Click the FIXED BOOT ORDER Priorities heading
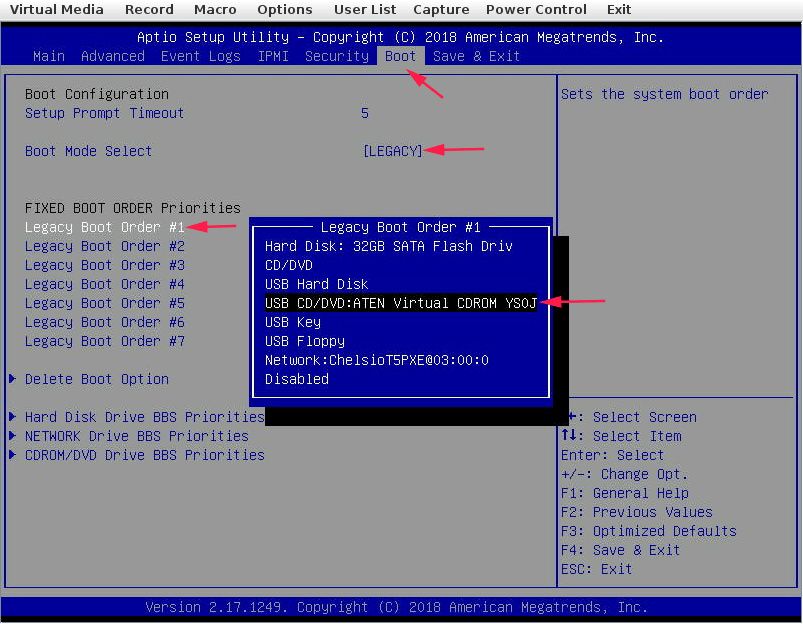Viewport: 803px width, 624px height. pos(133,208)
